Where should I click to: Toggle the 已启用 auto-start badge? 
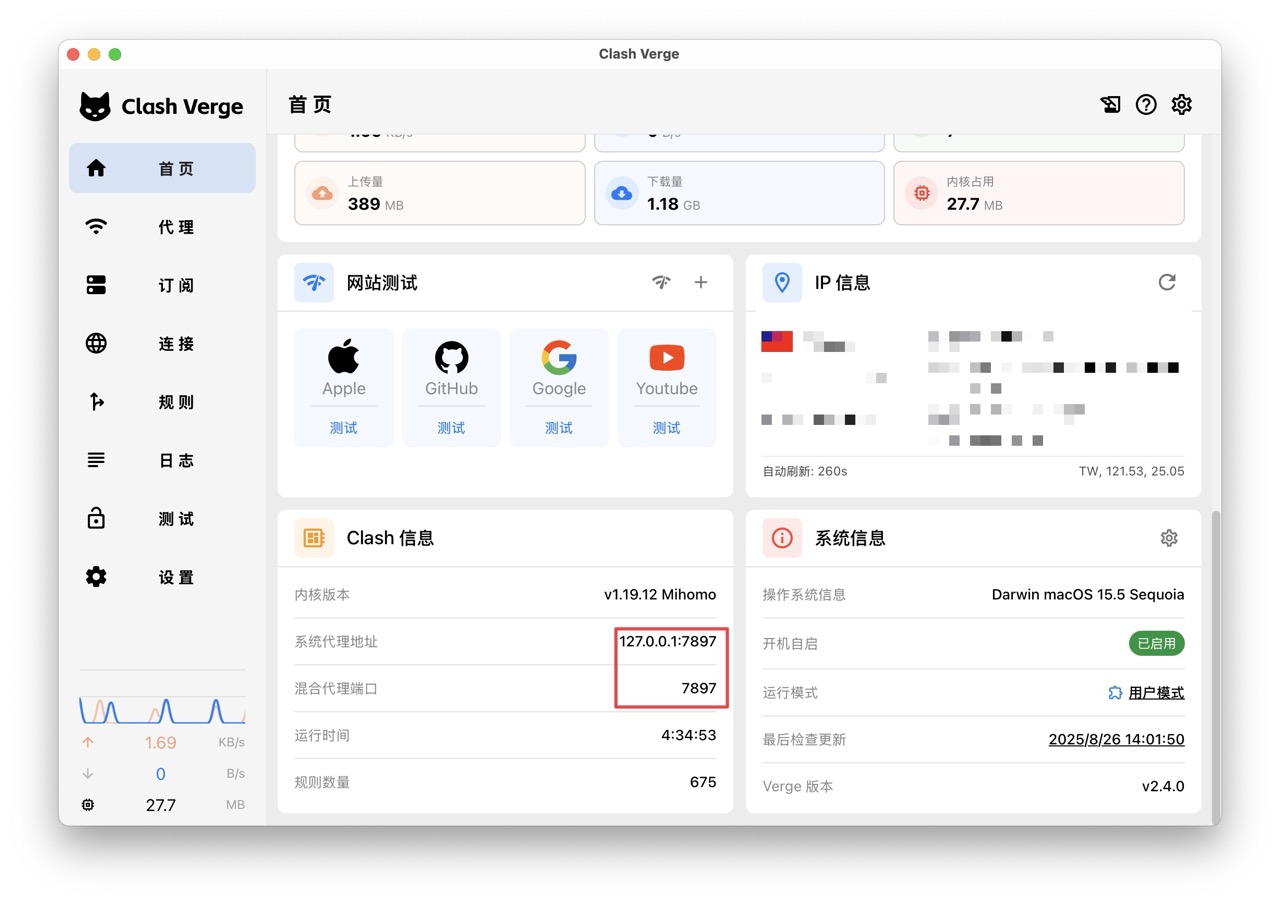pos(1157,643)
